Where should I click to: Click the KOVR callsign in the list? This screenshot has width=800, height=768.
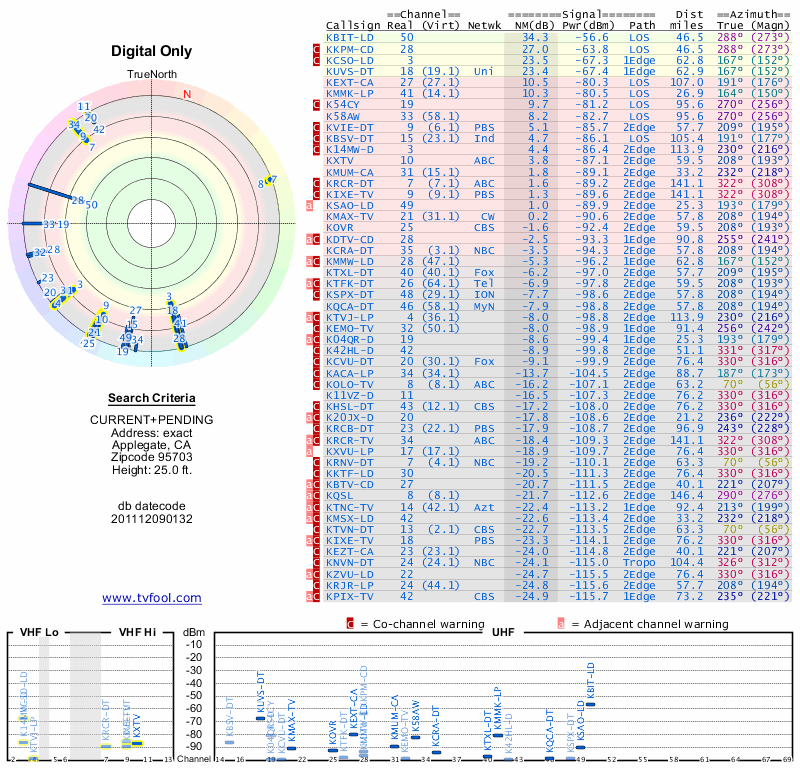coord(340,227)
